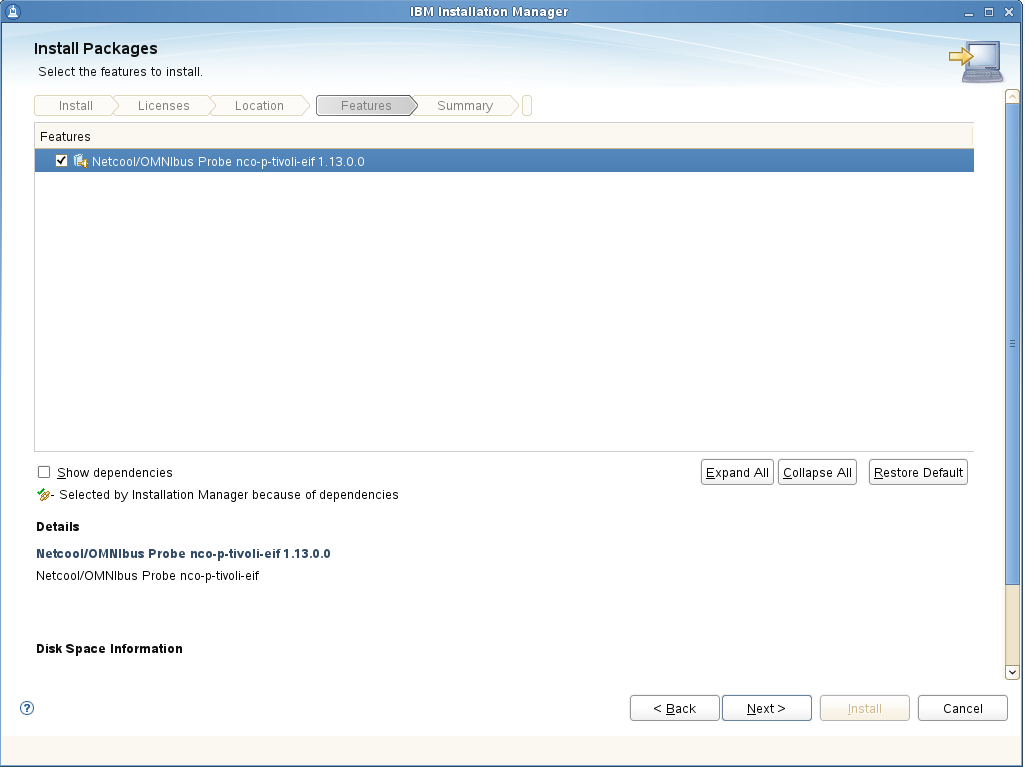Screen dimensions: 1025x767
Task: Click the help question mark icon
Action: point(27,708)
